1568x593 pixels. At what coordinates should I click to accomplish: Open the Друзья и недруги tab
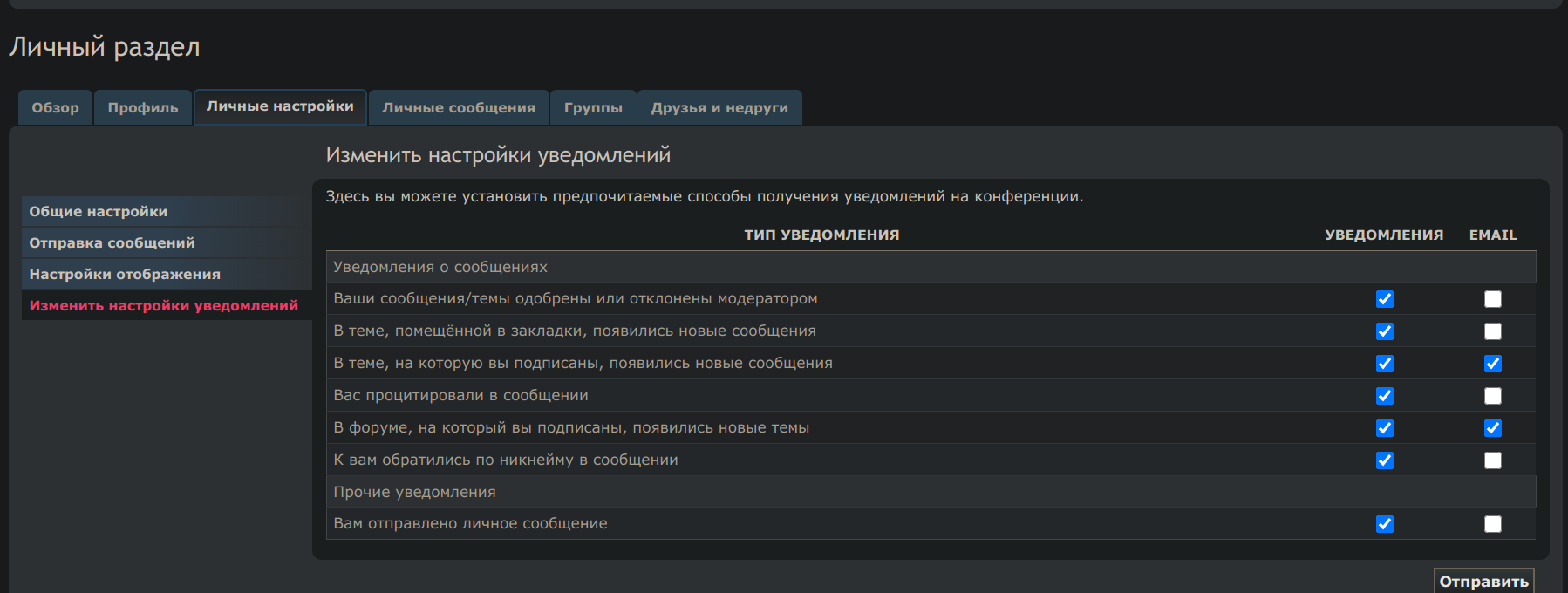tap(719, 108)
